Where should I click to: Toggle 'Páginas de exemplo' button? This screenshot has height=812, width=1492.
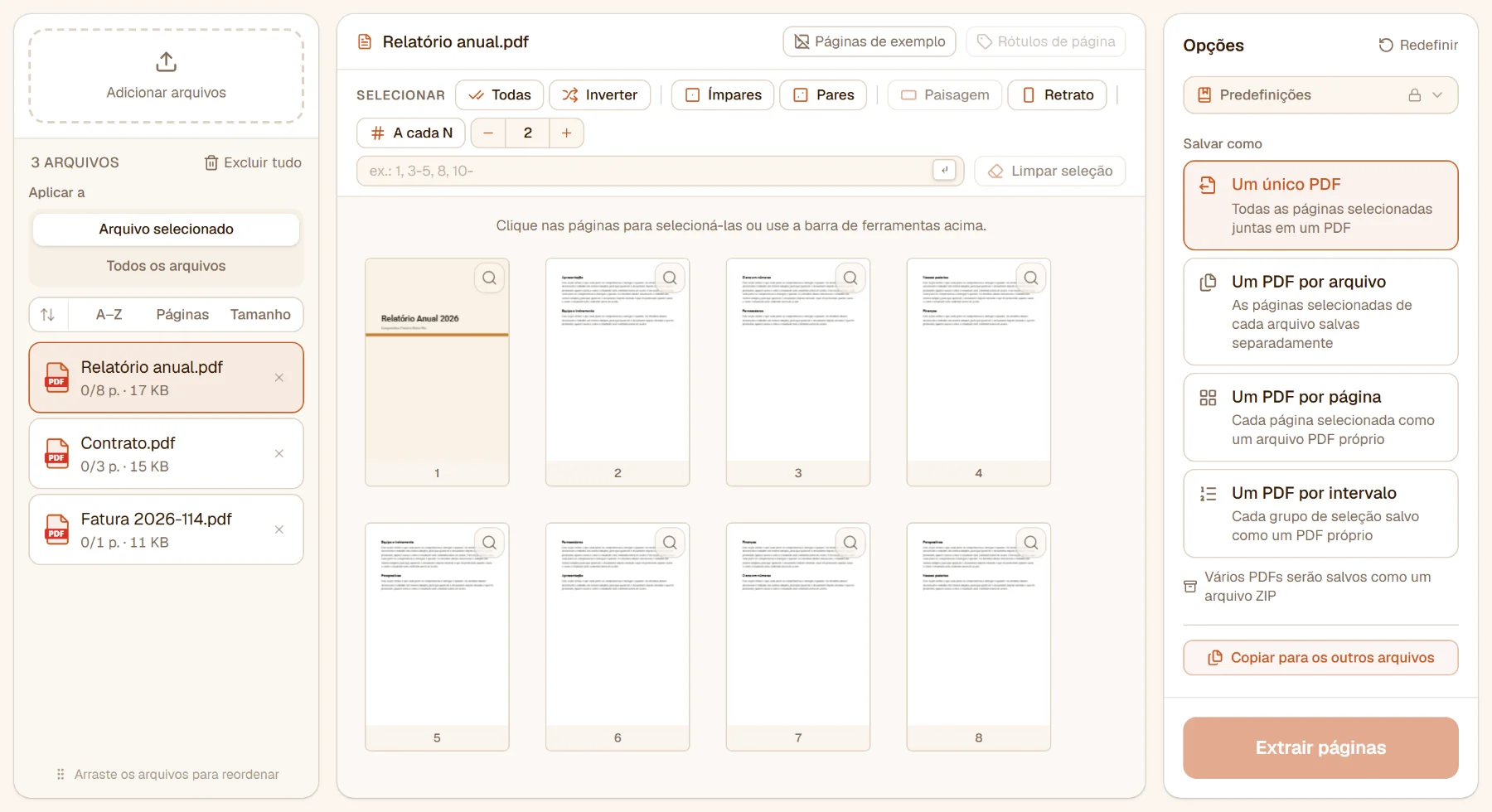click(x=870, y=41)
